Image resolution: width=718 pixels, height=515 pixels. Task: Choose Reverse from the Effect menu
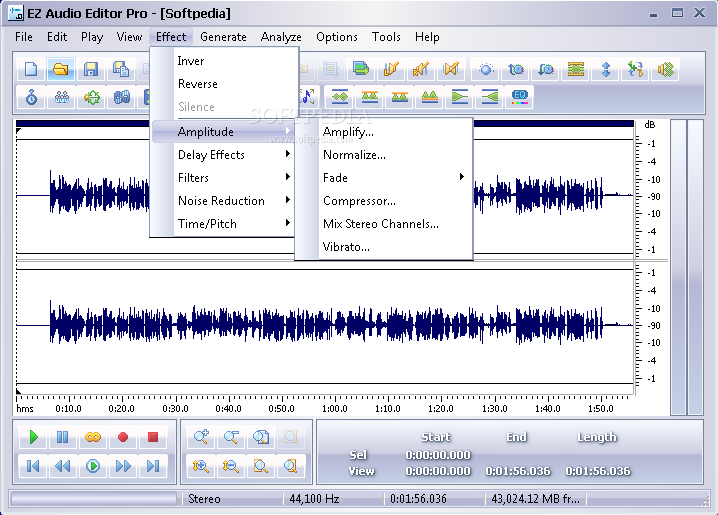(x=223, y=84)
